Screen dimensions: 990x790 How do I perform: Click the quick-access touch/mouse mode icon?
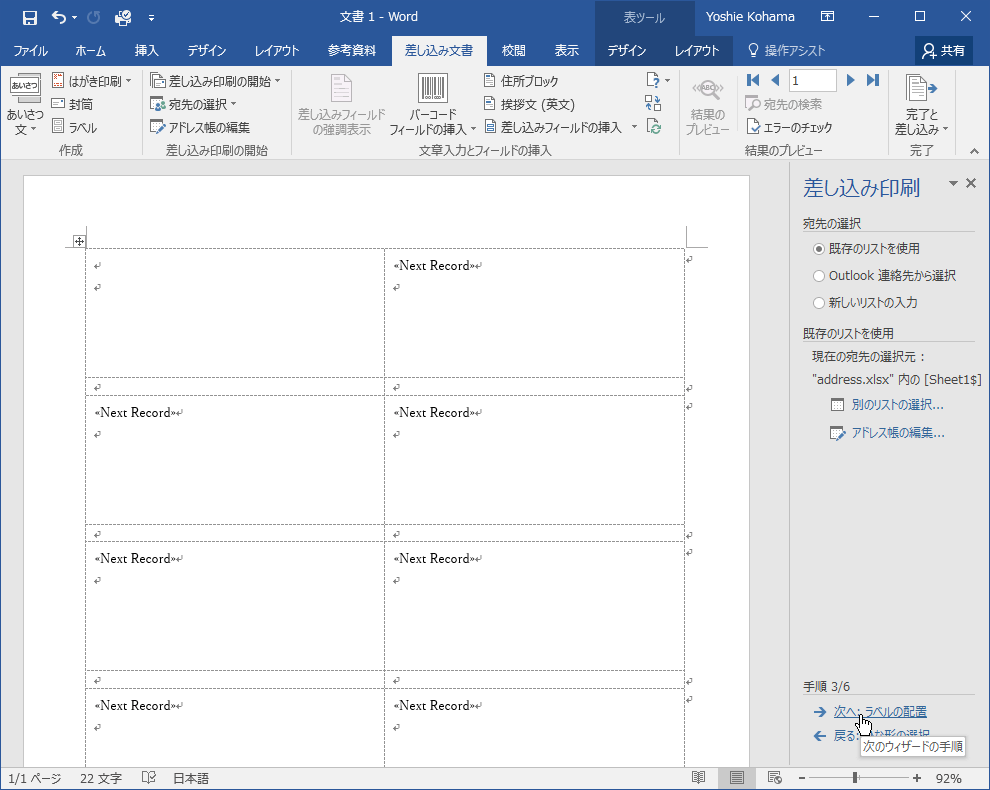point(123,18)
